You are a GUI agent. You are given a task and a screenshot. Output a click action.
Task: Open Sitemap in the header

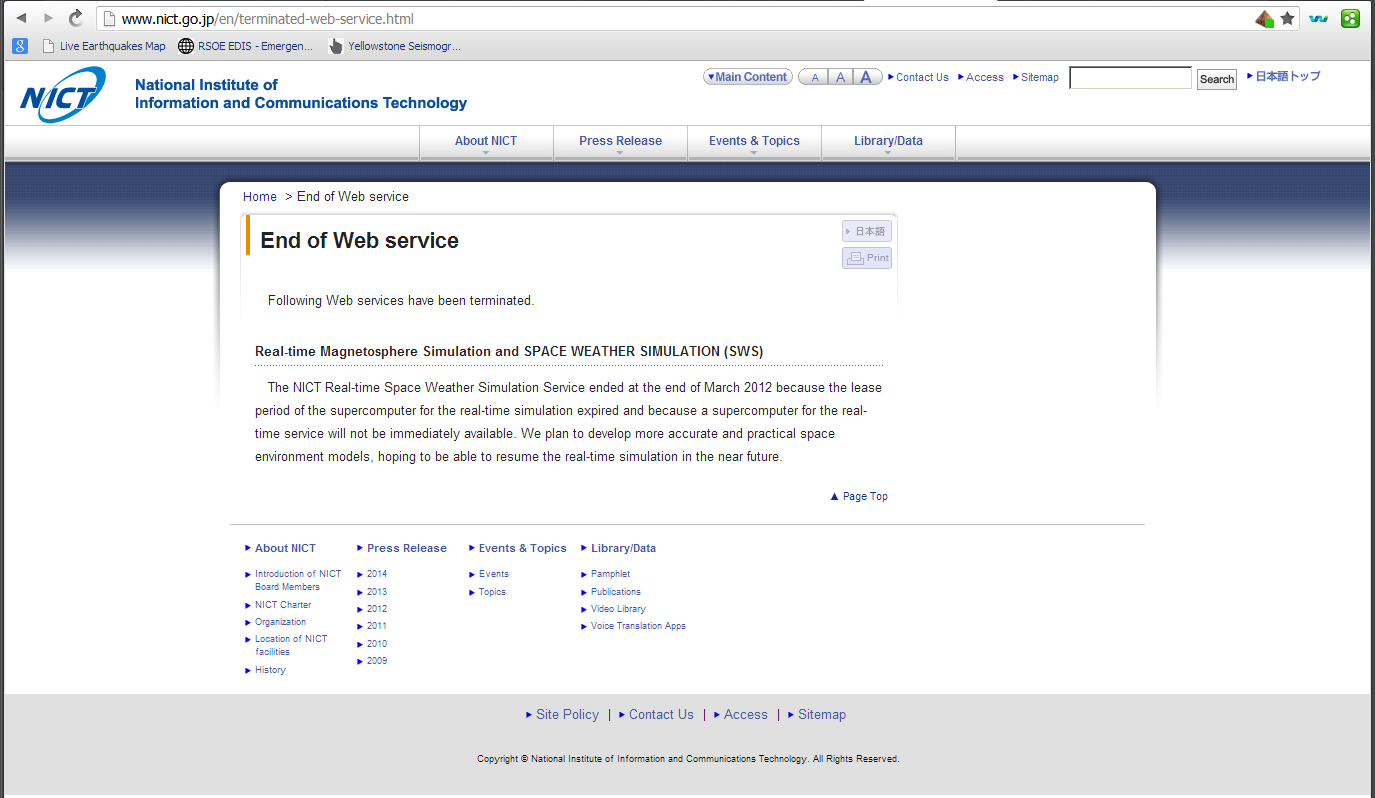[x=1040, y=77]
